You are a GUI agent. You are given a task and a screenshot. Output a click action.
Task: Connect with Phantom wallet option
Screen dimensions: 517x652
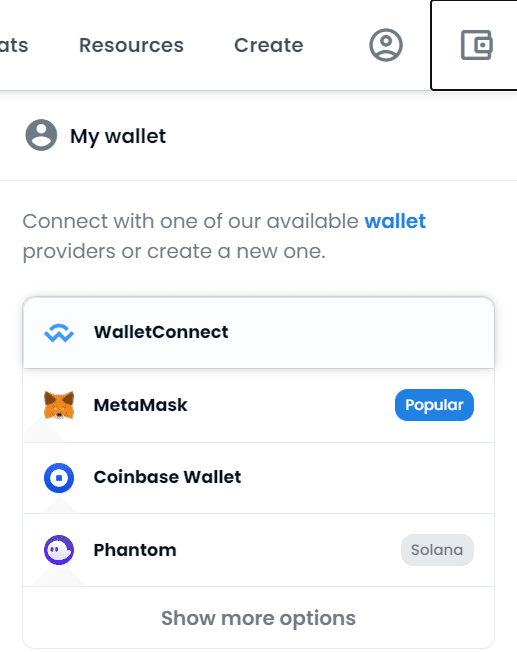click(x=259, y=550)
